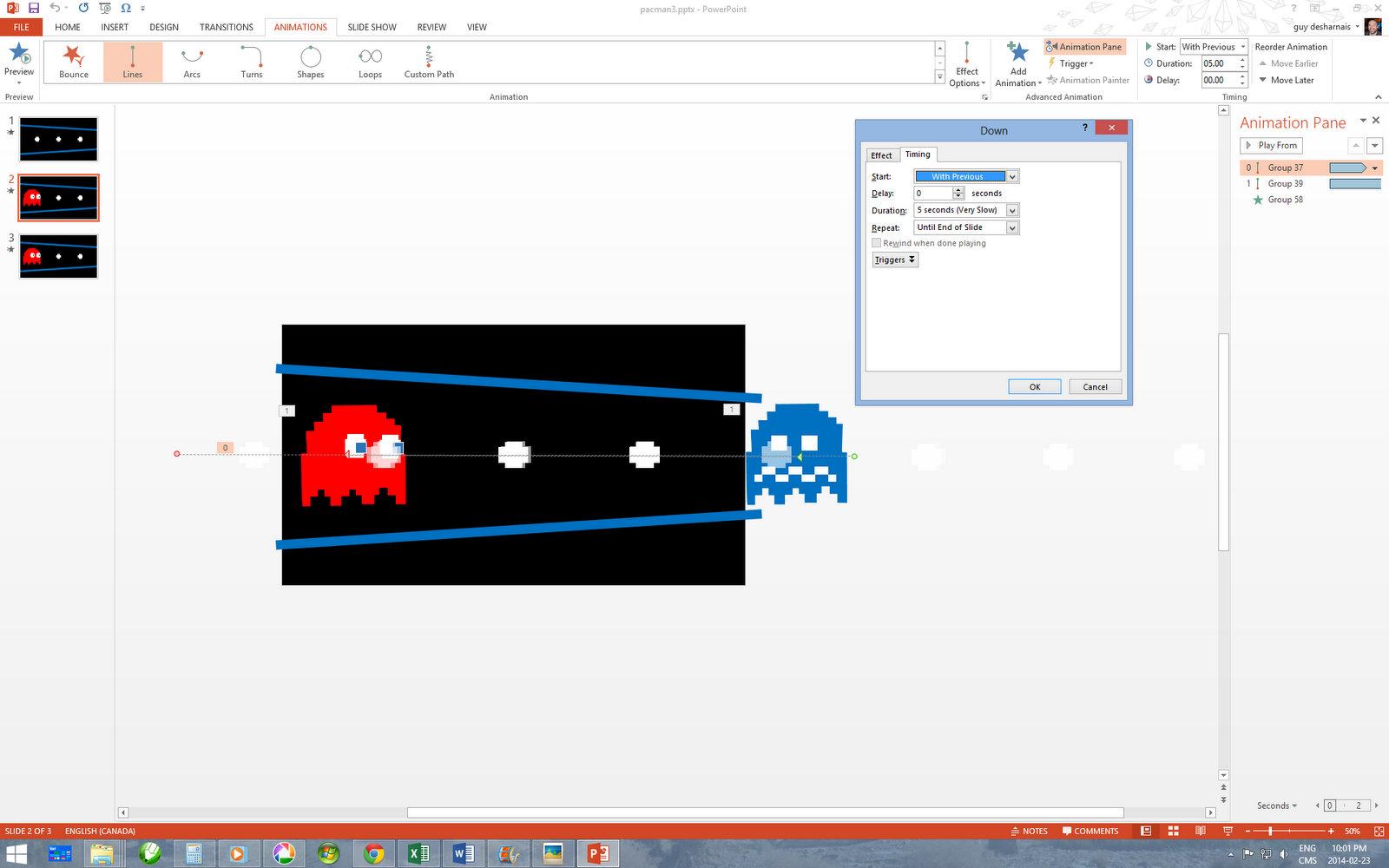Image resolution: width=1389 pixels, height=868 pixels.
Task: Click the dialog help question mark
Action: 1084,128
